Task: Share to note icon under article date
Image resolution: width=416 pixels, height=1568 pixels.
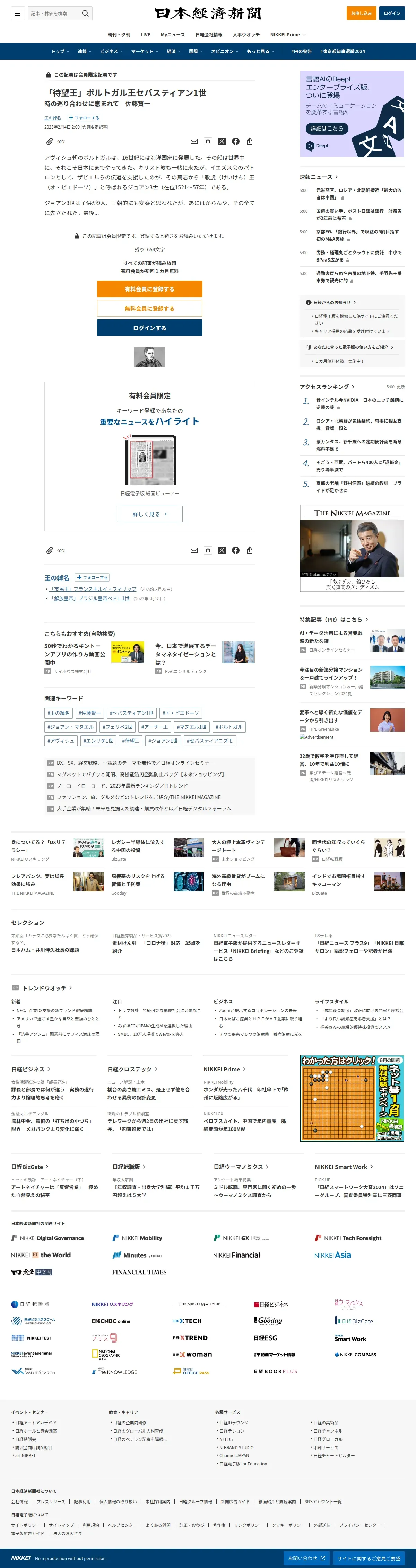Action: pyautogui.click(x=208, y=141)
